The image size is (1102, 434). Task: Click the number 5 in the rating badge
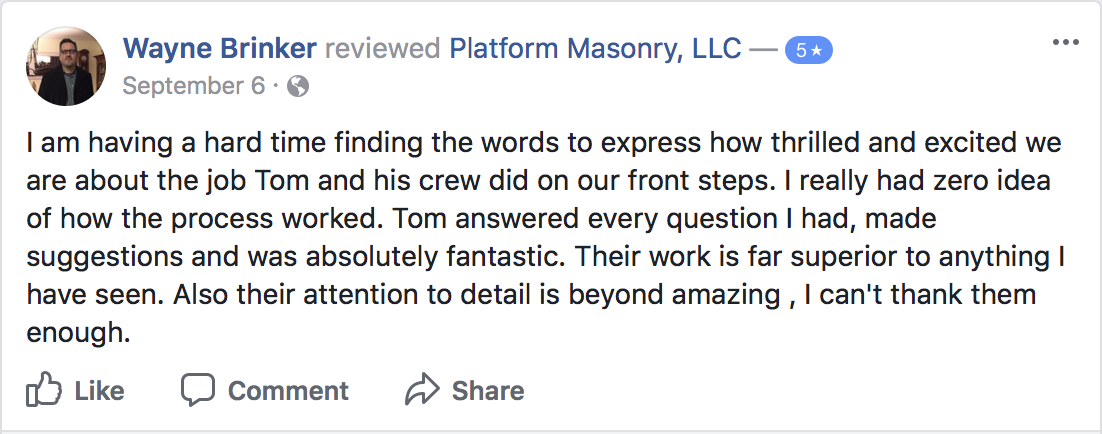pyautogui.click(x=801, y=50)
